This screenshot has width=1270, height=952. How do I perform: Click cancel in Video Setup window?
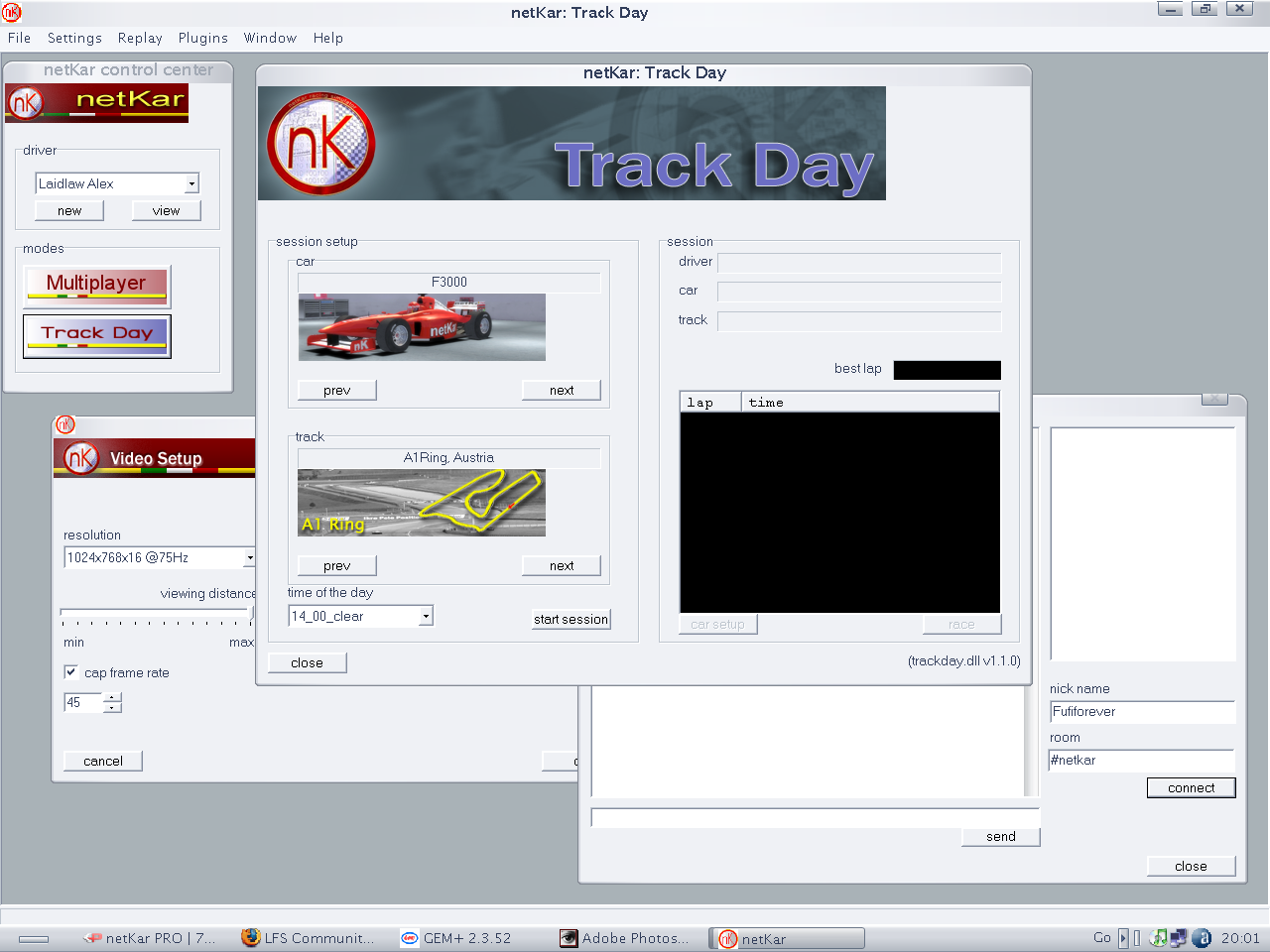(103, 761)
